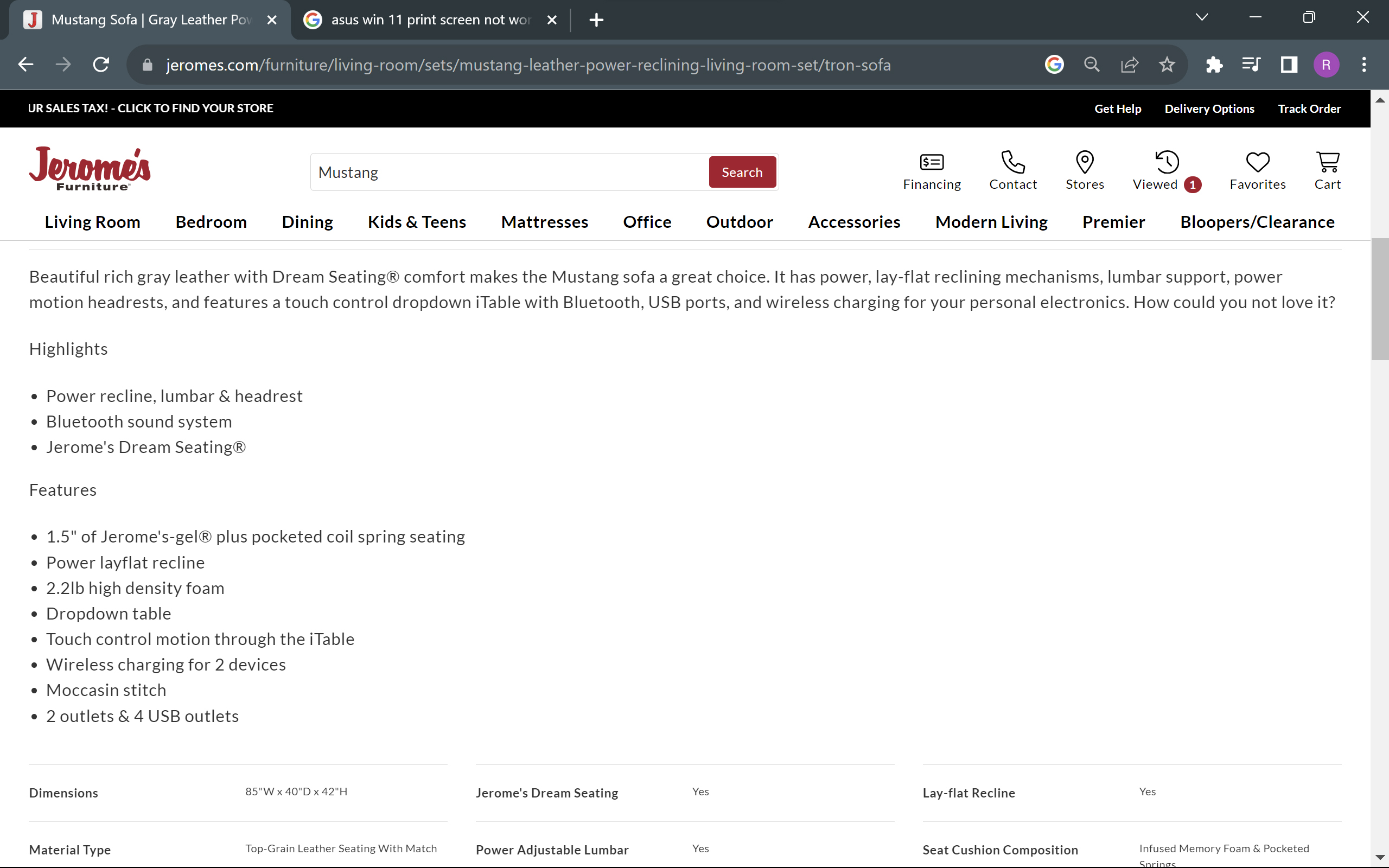Click the red Search button

[742, 172]
